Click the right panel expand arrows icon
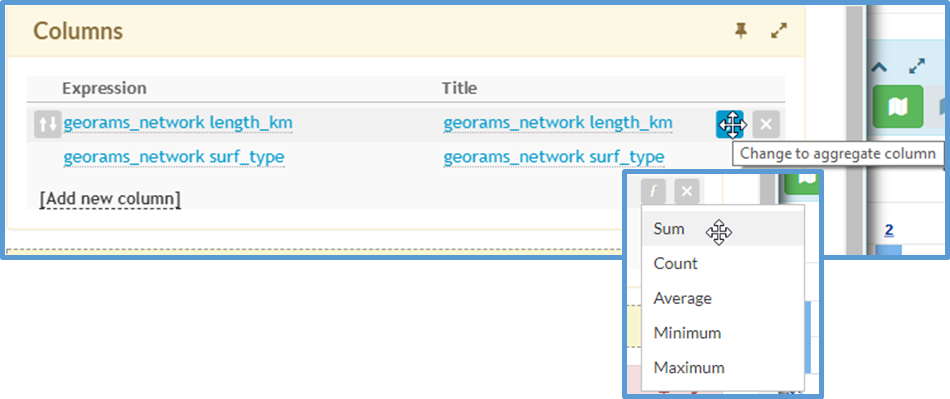The width and height of the screenshot is (950, 399). pyautogui.click(x=917, y=66)
